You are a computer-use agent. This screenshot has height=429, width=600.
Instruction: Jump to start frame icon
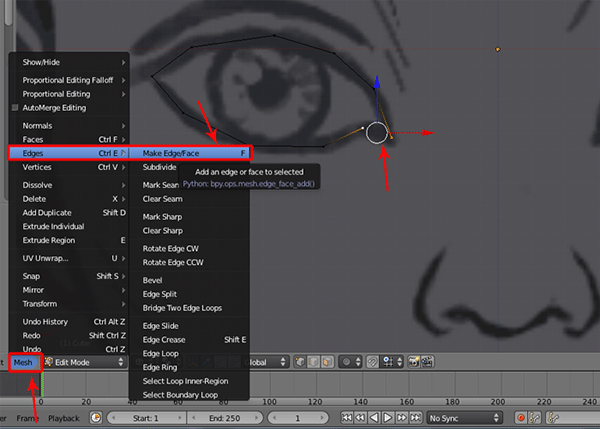[347, 418]
